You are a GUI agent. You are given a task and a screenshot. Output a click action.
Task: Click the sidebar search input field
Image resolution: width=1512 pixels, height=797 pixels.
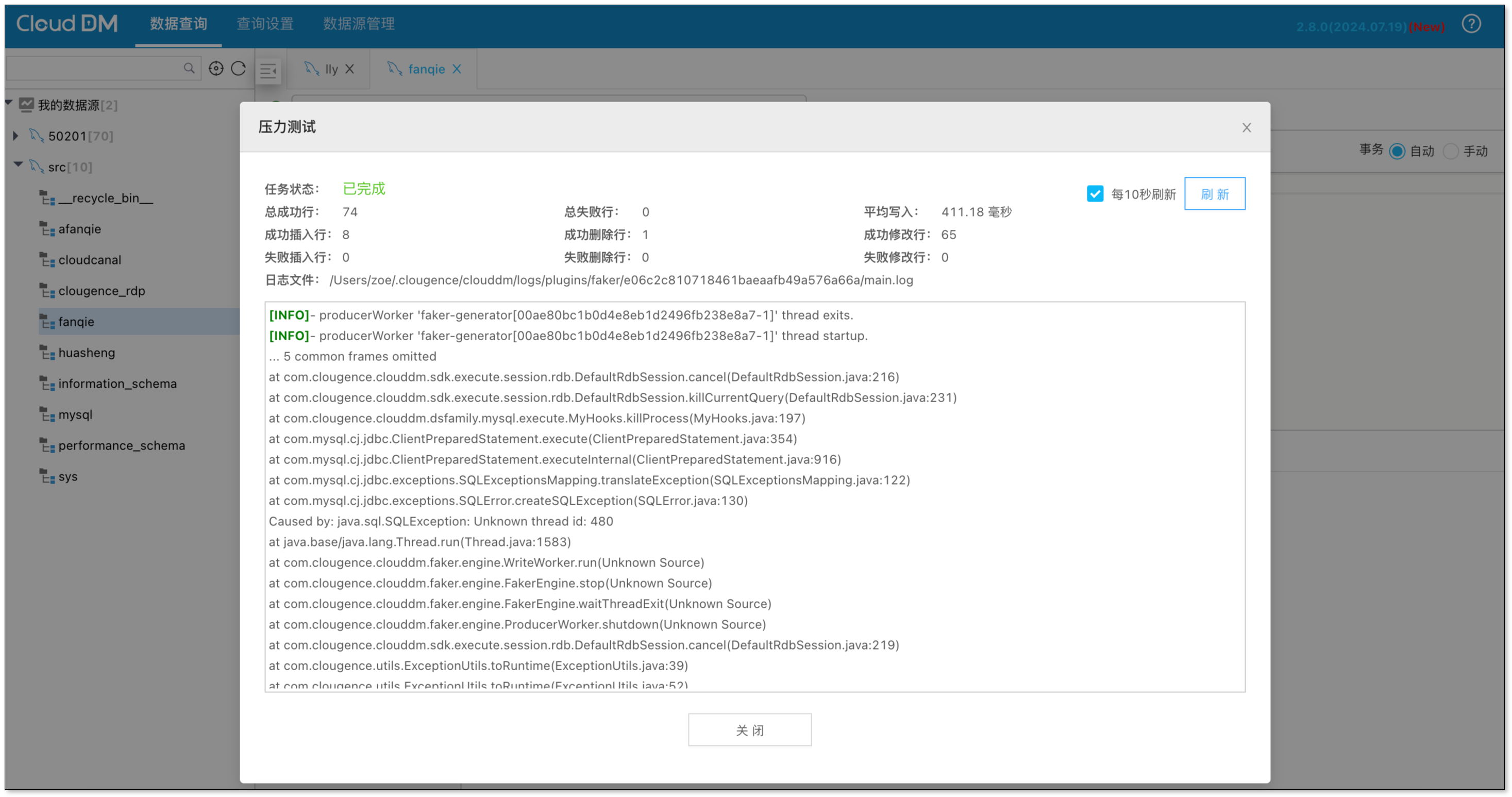tap(94, 69)
